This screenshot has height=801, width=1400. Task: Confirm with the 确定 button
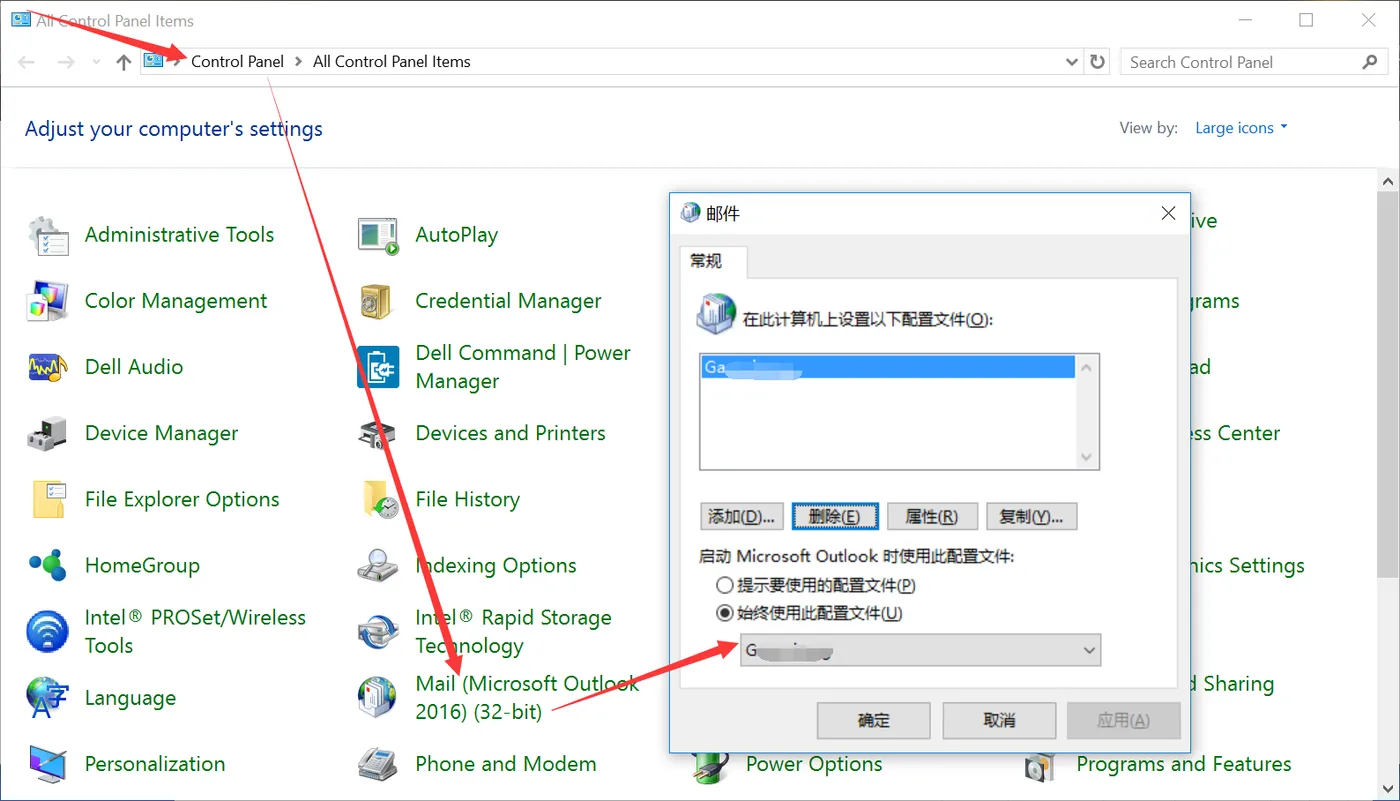tap(874, 720)
